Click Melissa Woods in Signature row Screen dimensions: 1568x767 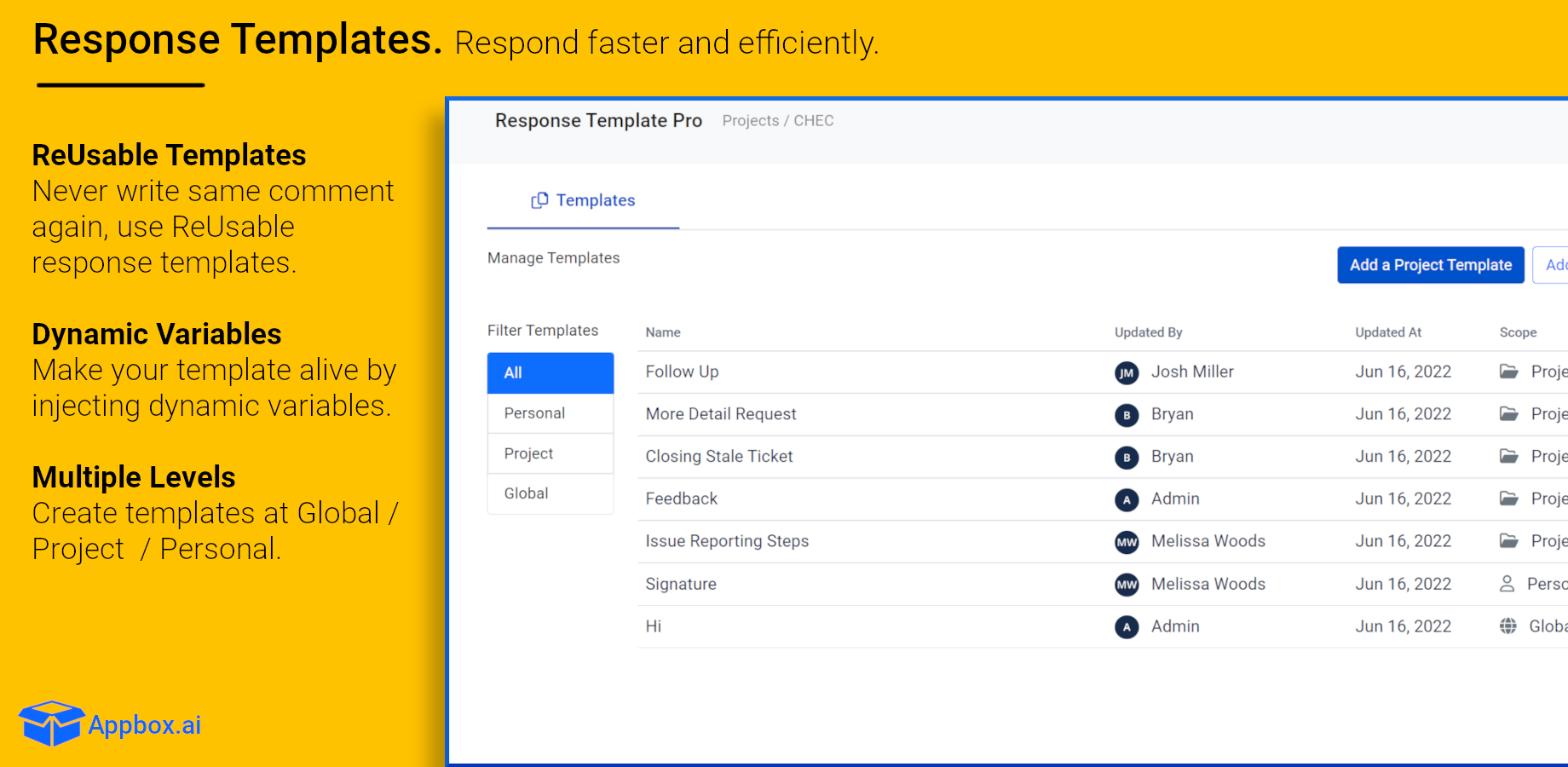coord(1208,584)
